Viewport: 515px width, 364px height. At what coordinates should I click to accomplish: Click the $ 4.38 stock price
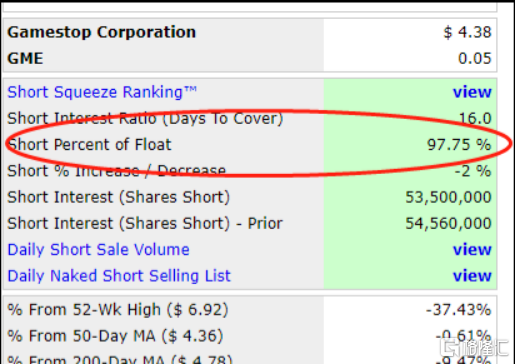click(467, 32)
